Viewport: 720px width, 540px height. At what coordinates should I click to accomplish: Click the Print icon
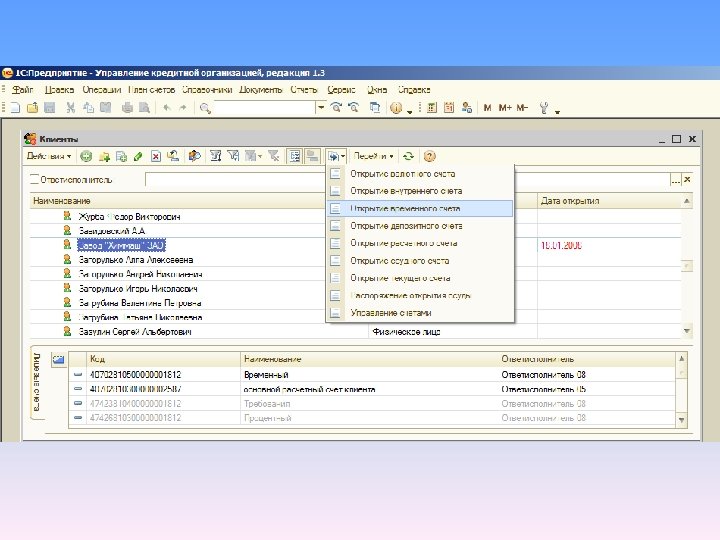click(x=127, y=107)
